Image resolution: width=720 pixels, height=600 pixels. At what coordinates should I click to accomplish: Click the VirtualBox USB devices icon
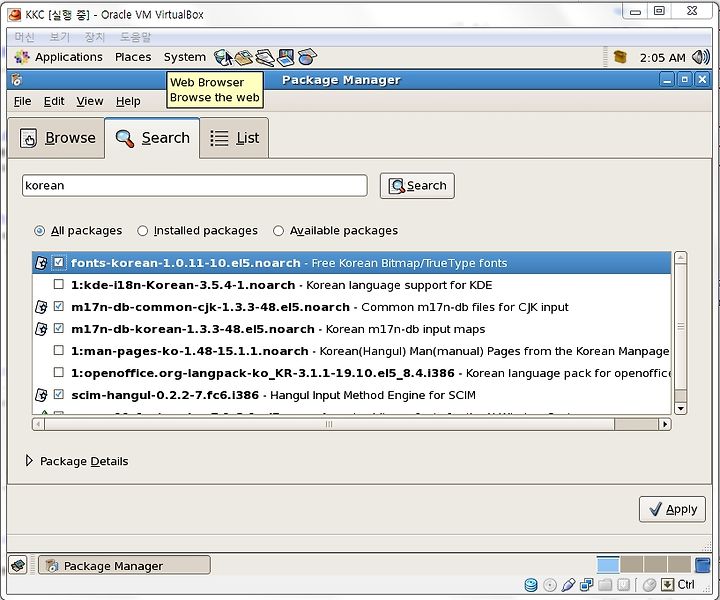point(568,585)
